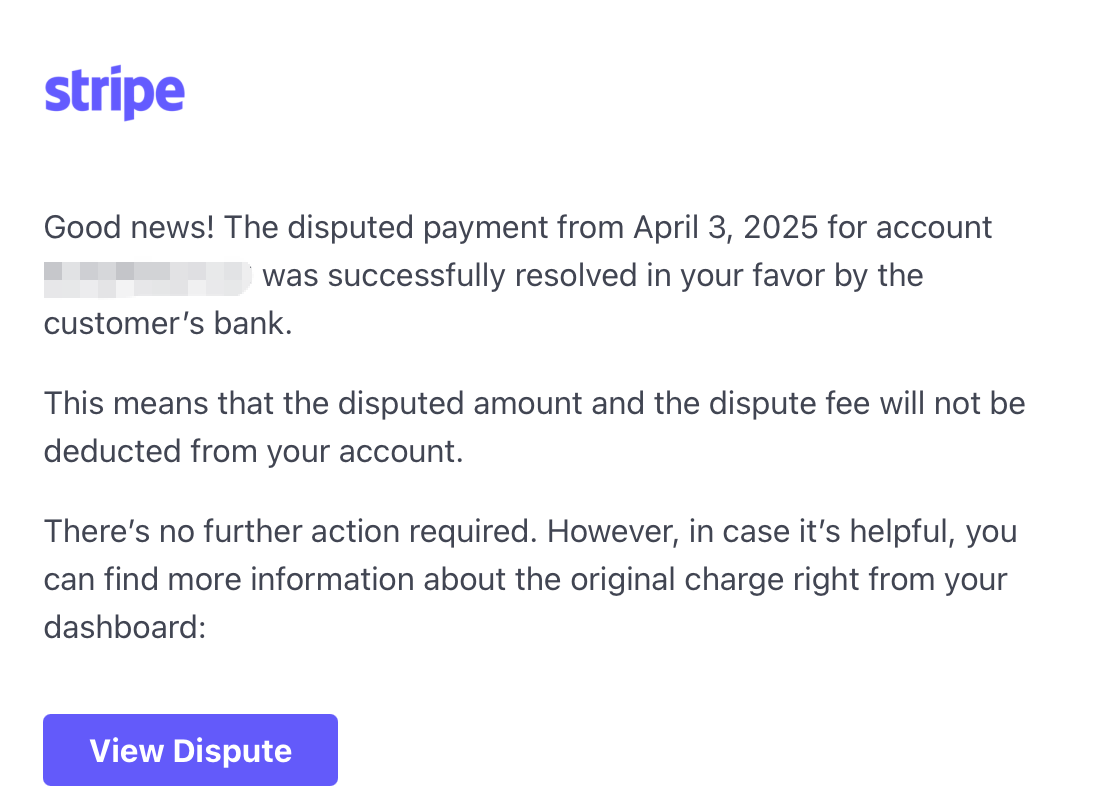Select the blurred account name
This screenshot has height=810, width=1112.
[148, 278]
